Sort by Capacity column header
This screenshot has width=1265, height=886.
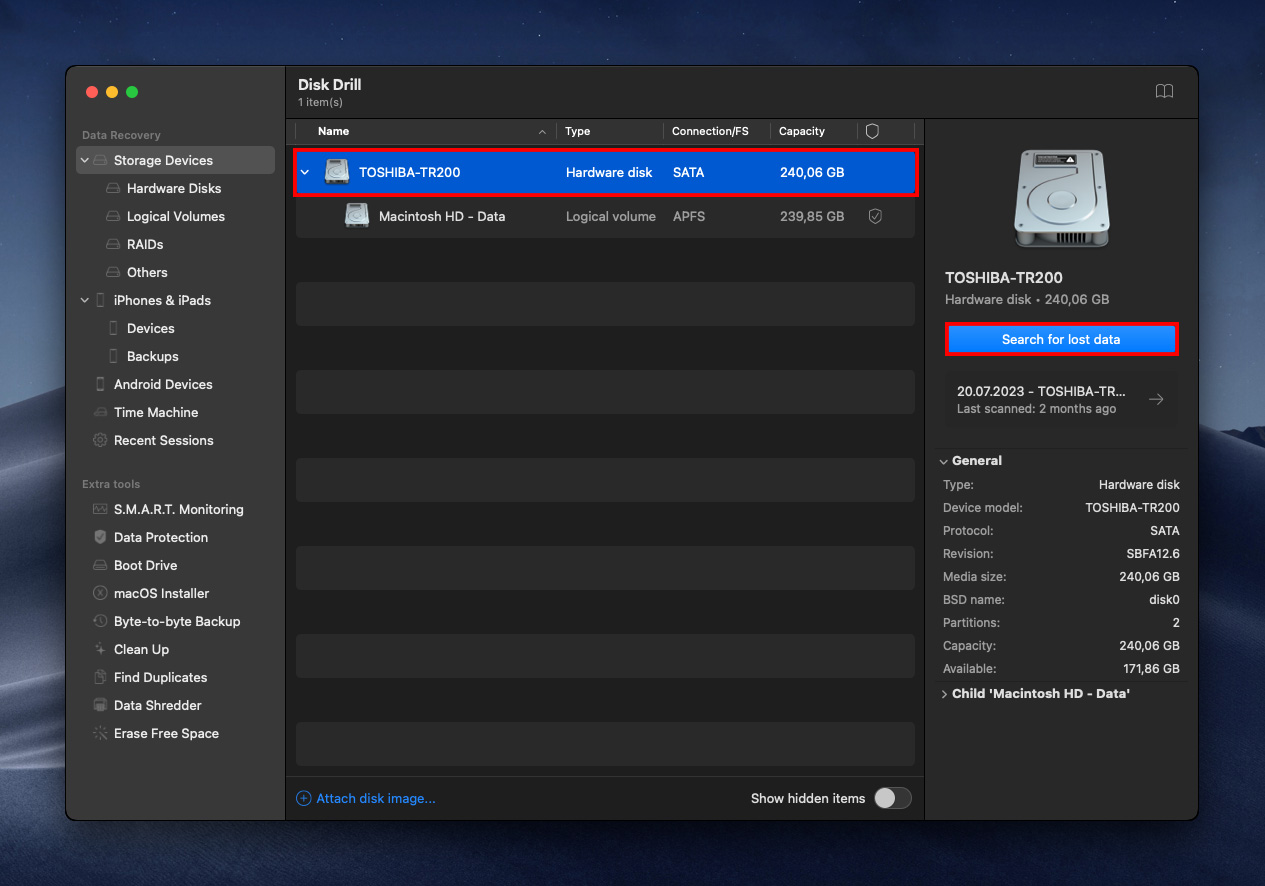point(802,131)
